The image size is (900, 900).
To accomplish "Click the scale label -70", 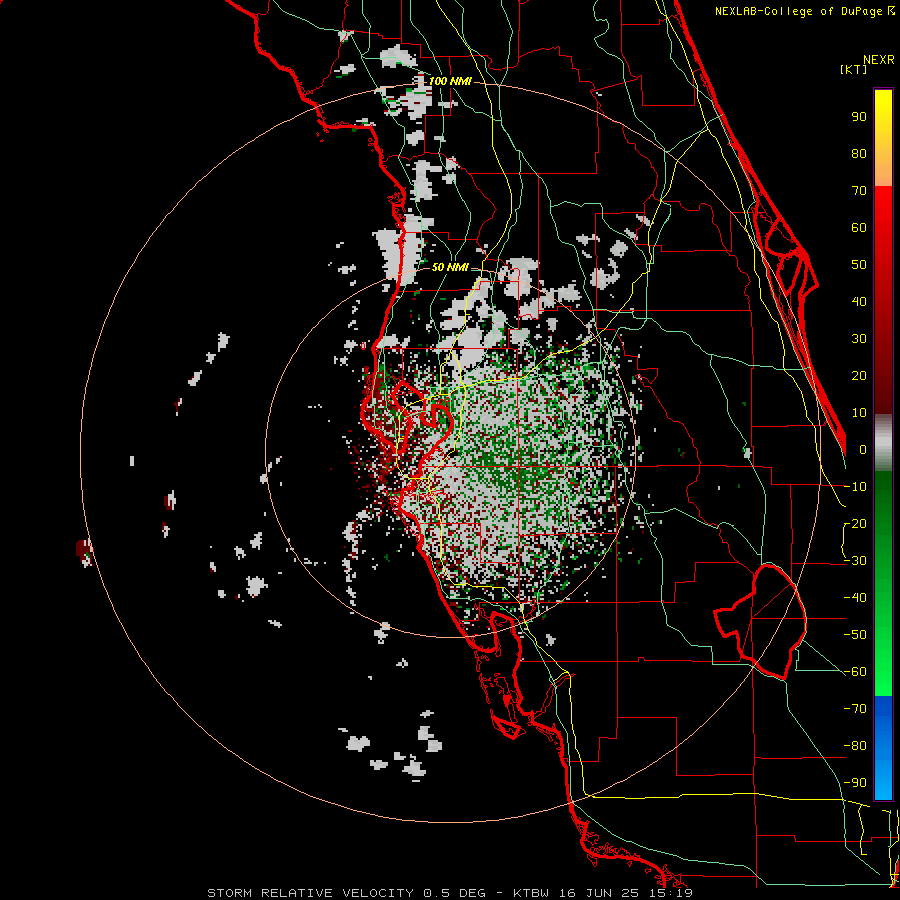I will coord(855,708).
